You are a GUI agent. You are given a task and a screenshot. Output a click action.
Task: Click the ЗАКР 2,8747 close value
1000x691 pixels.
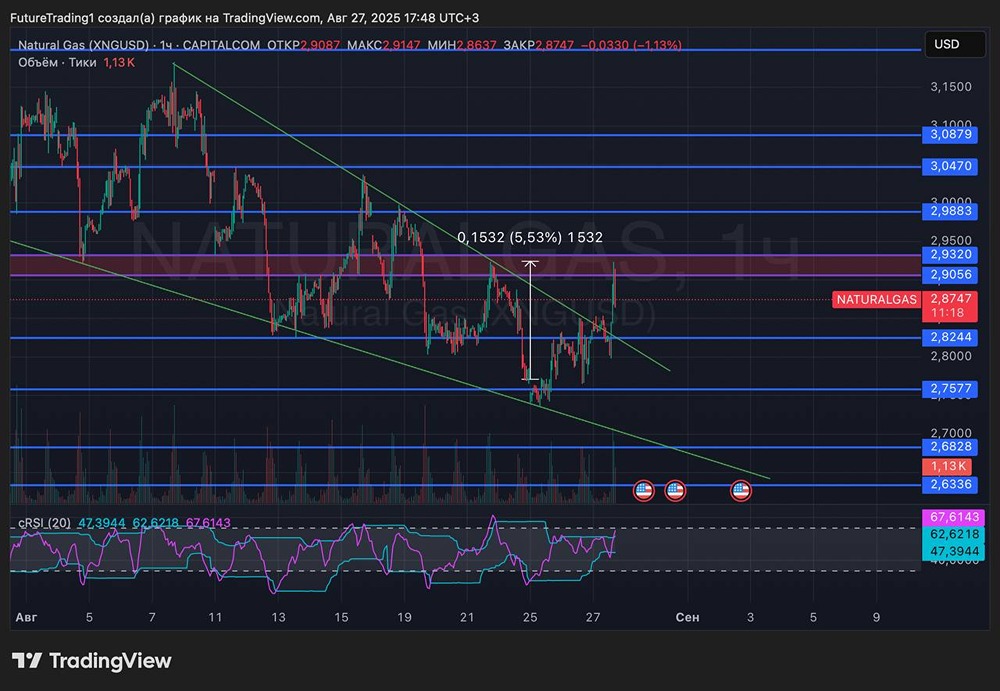point(539,45)
